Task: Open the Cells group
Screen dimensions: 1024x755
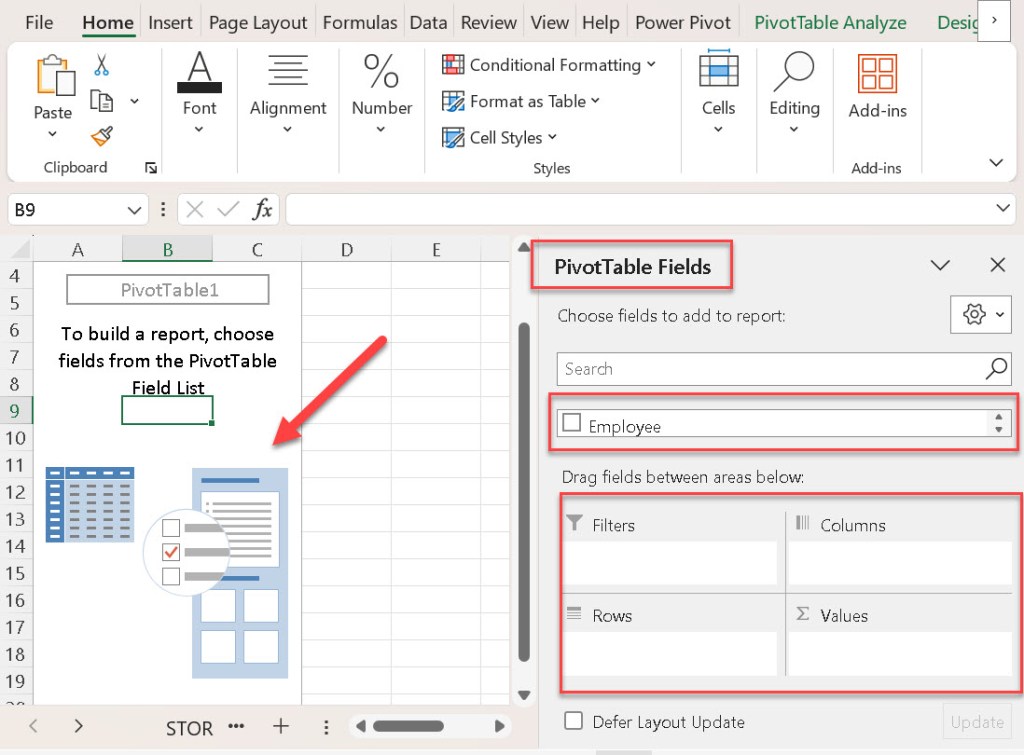Action: click(x=718, y=92)
